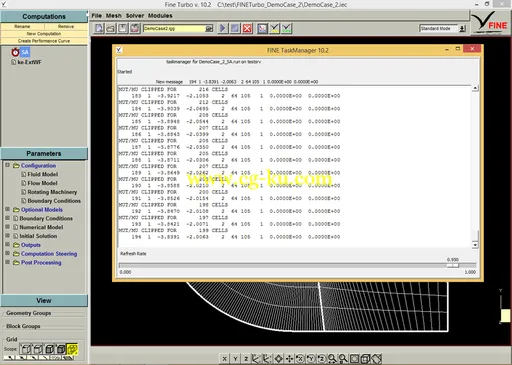This screenshot has width=512, height=365.
Task: Click the Z axis view button
Action: tap(246, 359)
